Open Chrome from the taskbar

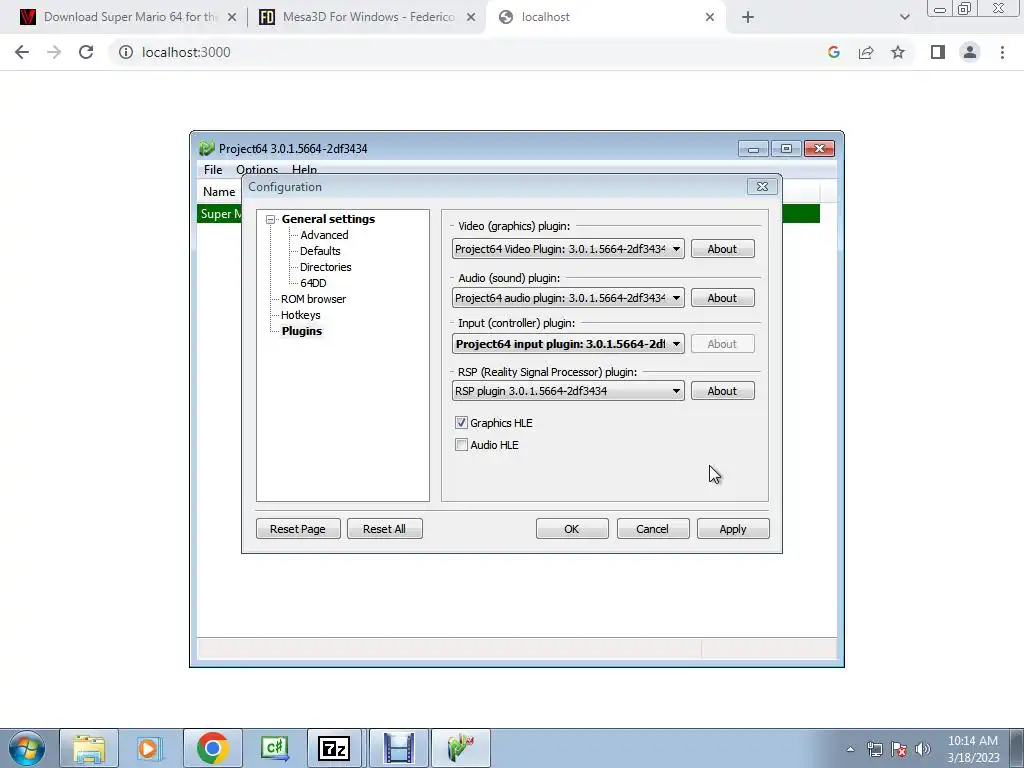pyautogui.click(x=212, y=748)
